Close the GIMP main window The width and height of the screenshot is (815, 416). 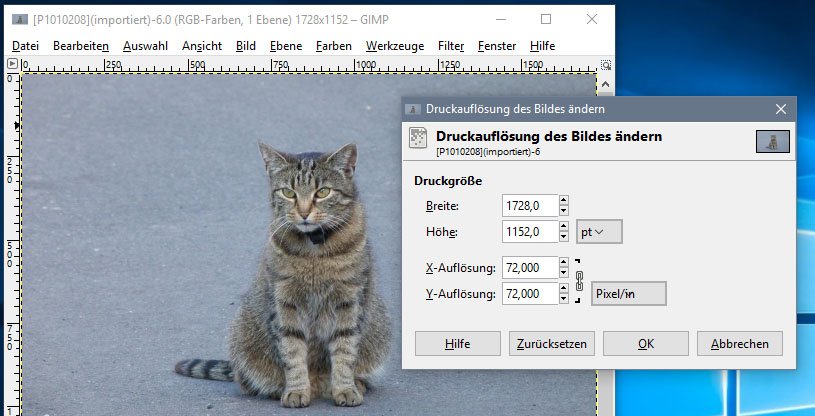click(591, 19)
